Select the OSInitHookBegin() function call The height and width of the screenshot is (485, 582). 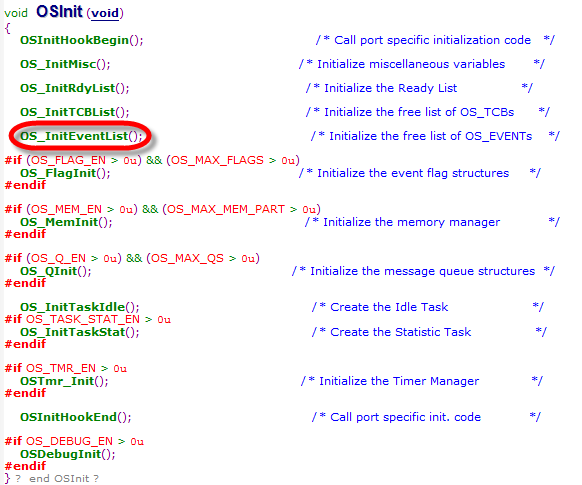click(x=82, y=40)
